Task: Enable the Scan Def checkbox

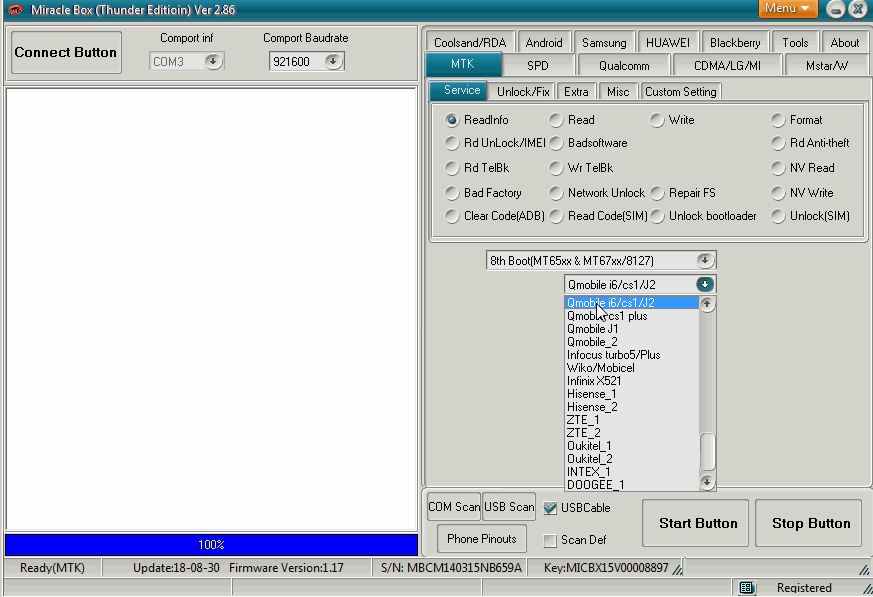Action: [550, 540]
